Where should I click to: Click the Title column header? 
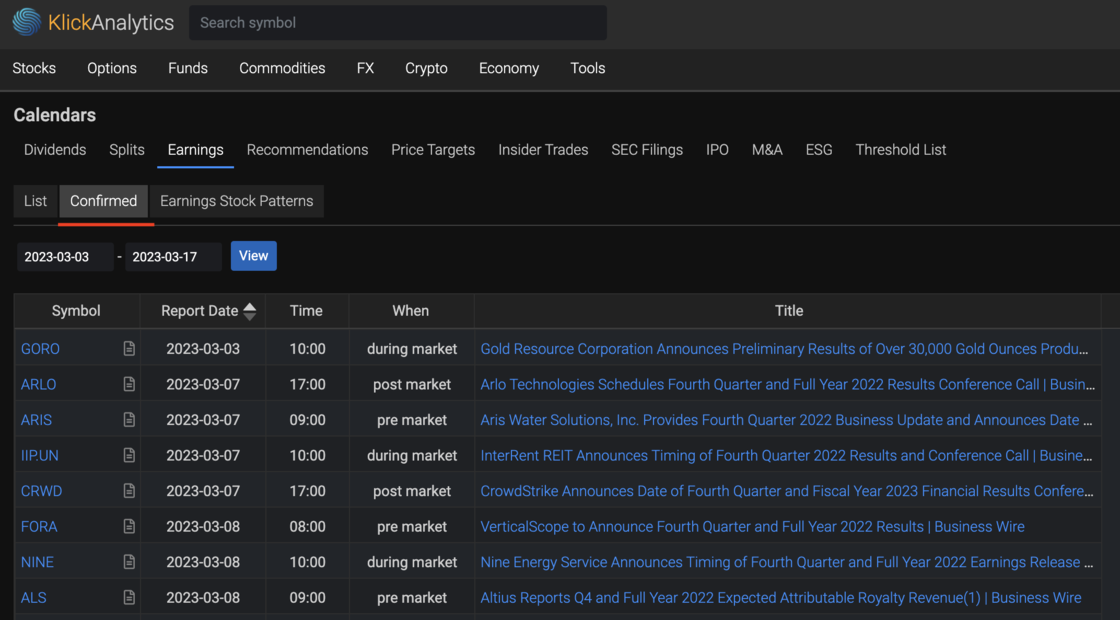pyautogui.click(x=789, y=311)
